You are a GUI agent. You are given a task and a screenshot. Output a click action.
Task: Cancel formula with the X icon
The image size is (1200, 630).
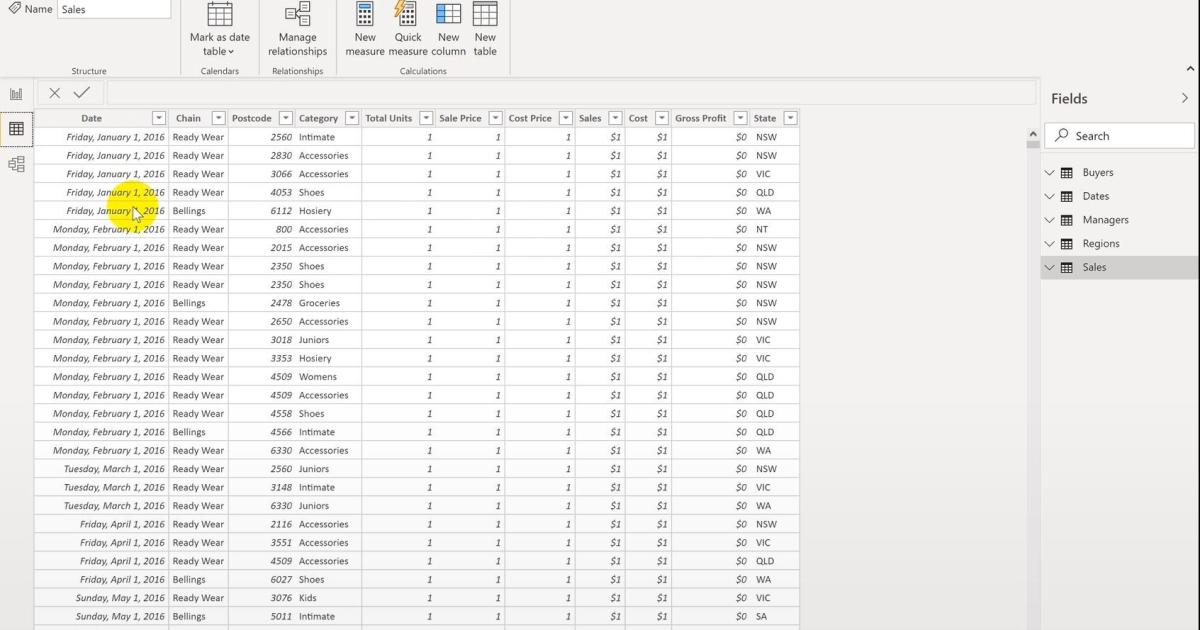[x=55, y=93]
